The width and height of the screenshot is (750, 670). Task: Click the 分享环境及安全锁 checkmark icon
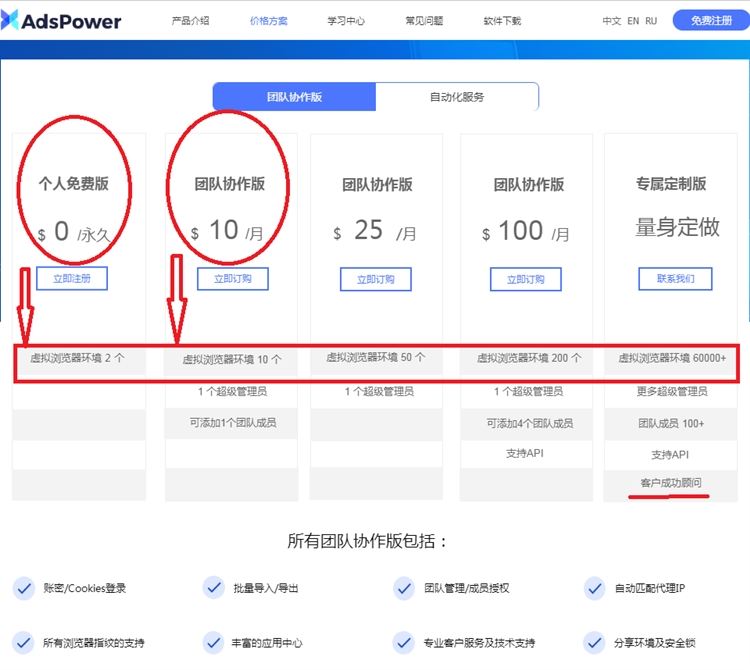click(x=594, y=643)
